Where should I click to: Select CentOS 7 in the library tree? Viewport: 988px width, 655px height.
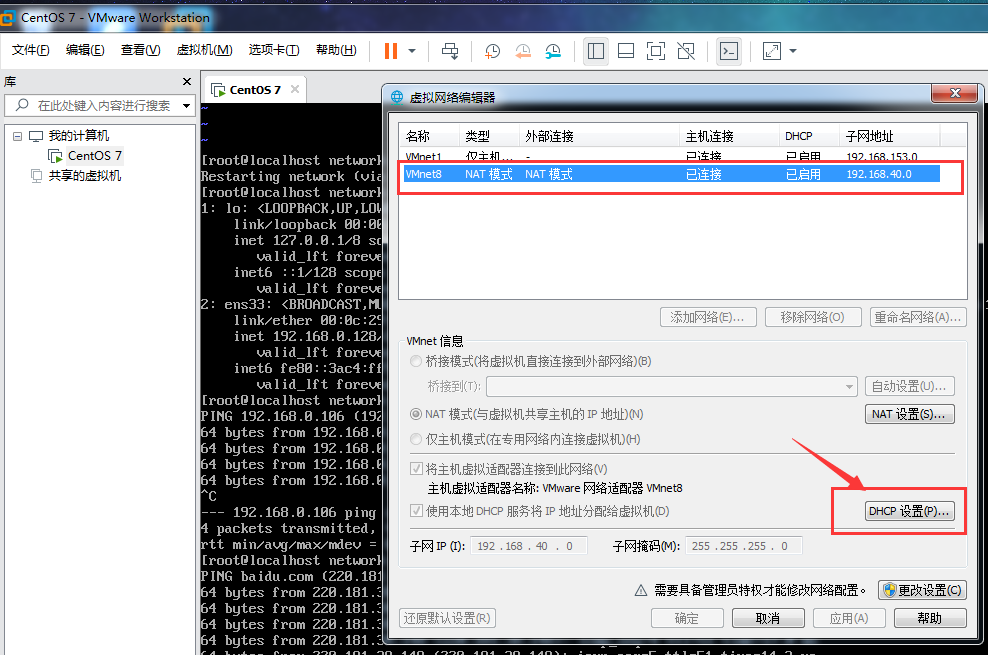[95, 156]
